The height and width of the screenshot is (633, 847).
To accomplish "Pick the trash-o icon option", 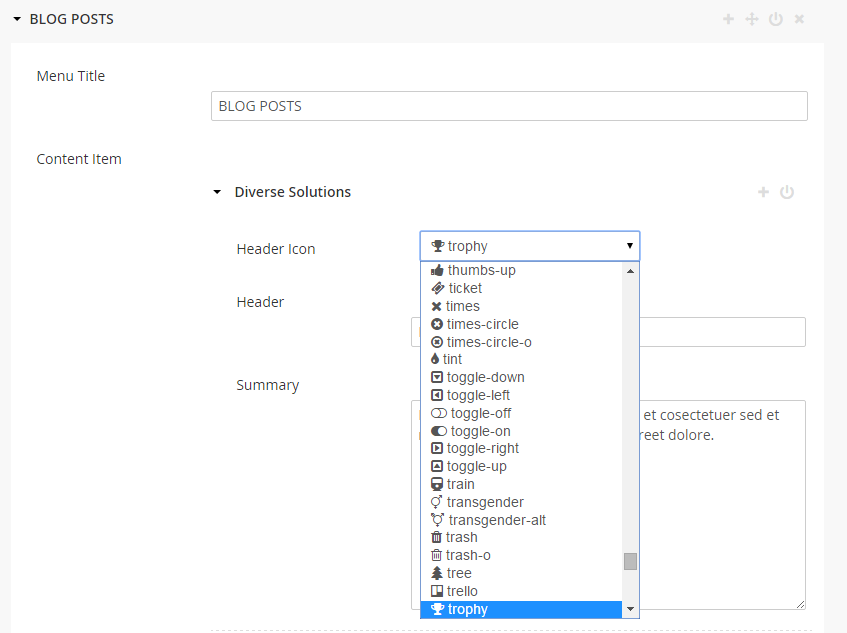I will [x=468, y=555].
